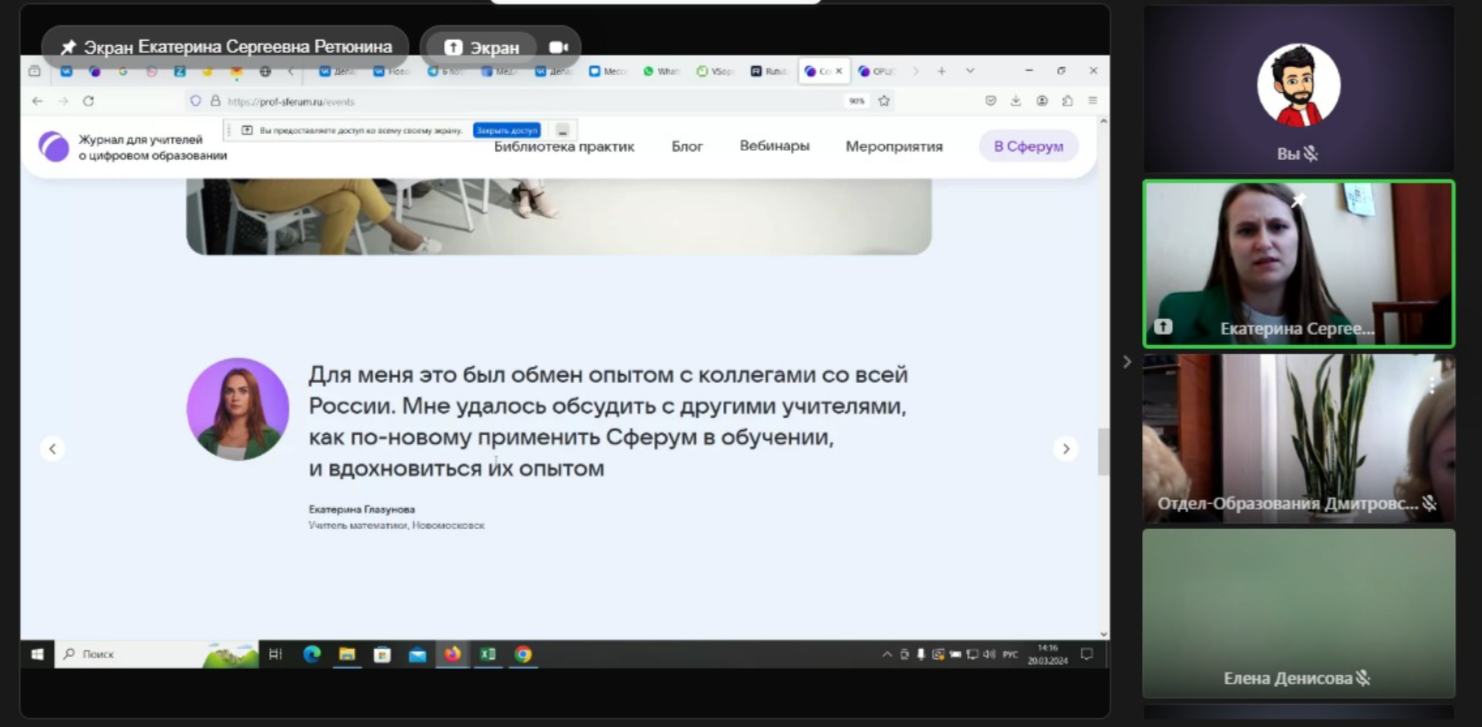Collapse the participants sidebar with the chevron
Viewport: 1482px width, 727px height.
[1127, 362]
